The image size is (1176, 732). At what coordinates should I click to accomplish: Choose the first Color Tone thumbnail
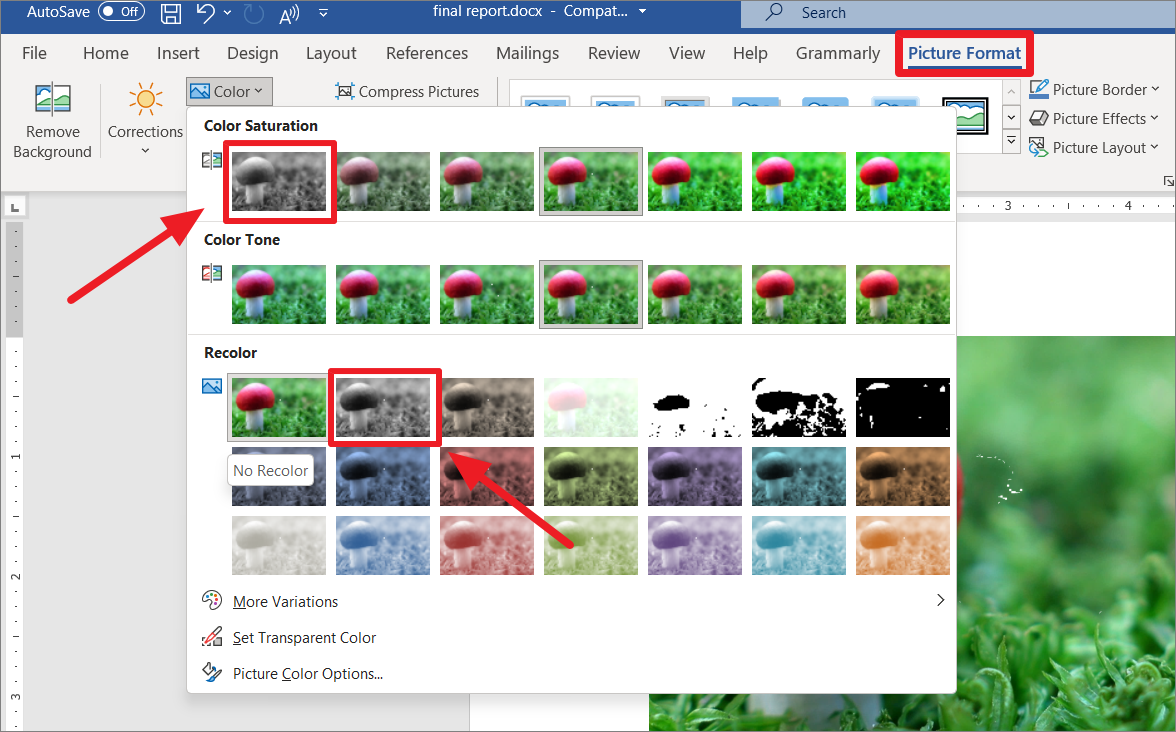(279, 294)
